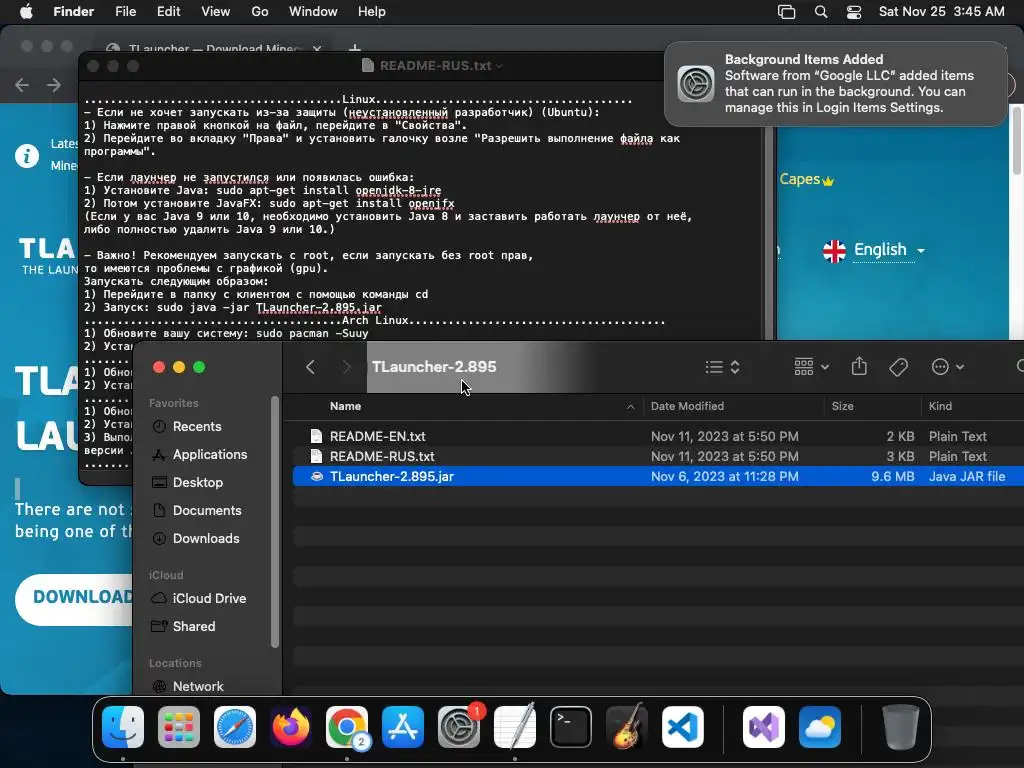Open the File menu

(125, 12)
